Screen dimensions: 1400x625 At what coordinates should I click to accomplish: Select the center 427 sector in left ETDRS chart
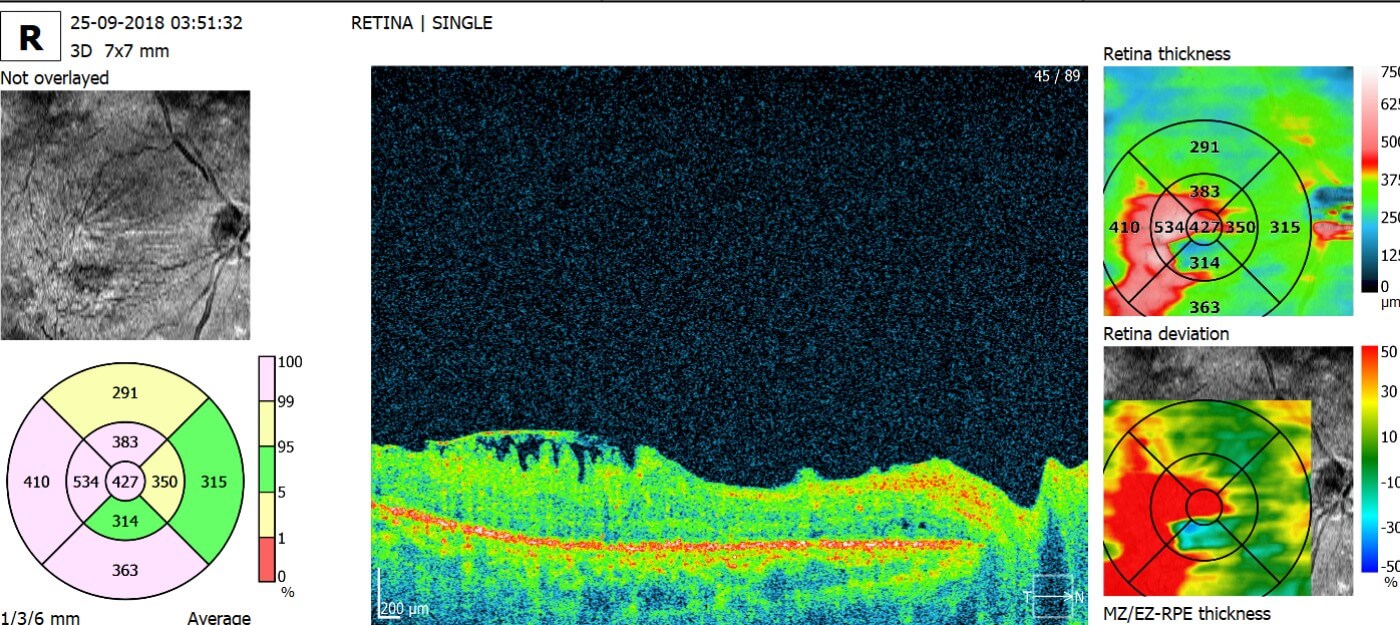125,481
